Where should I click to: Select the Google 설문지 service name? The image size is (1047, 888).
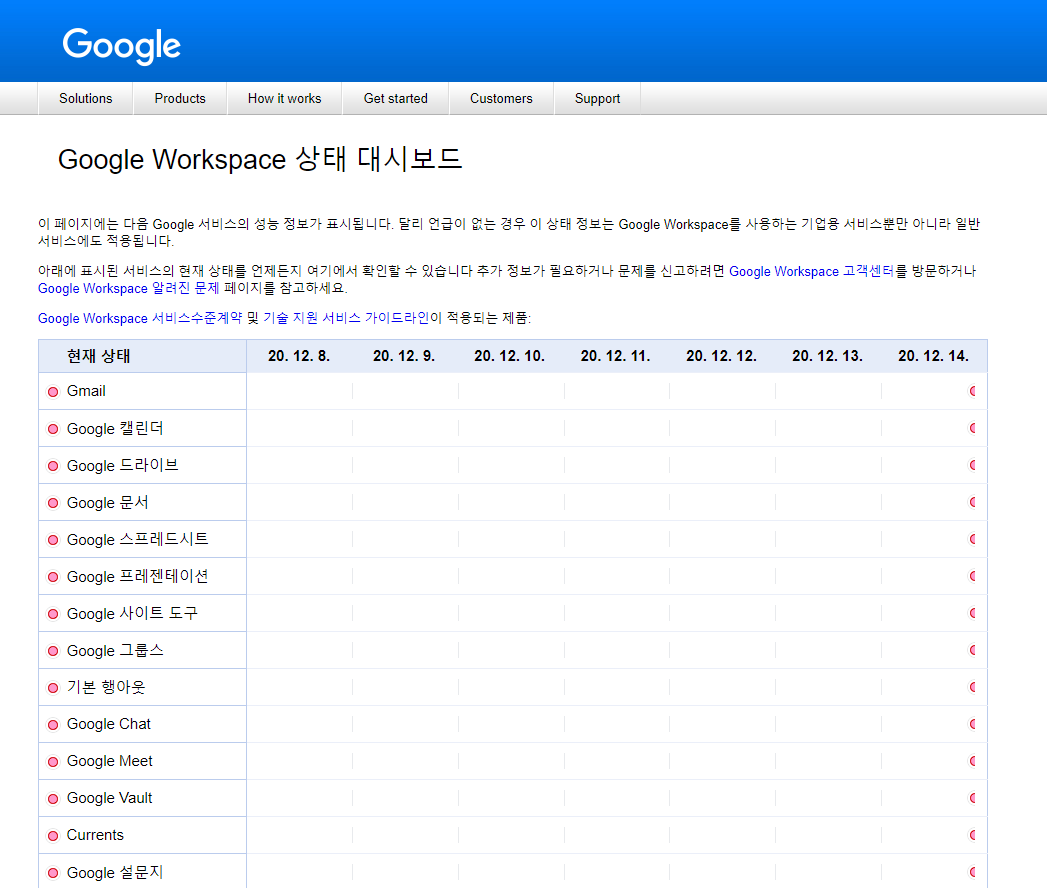point(115,873)
